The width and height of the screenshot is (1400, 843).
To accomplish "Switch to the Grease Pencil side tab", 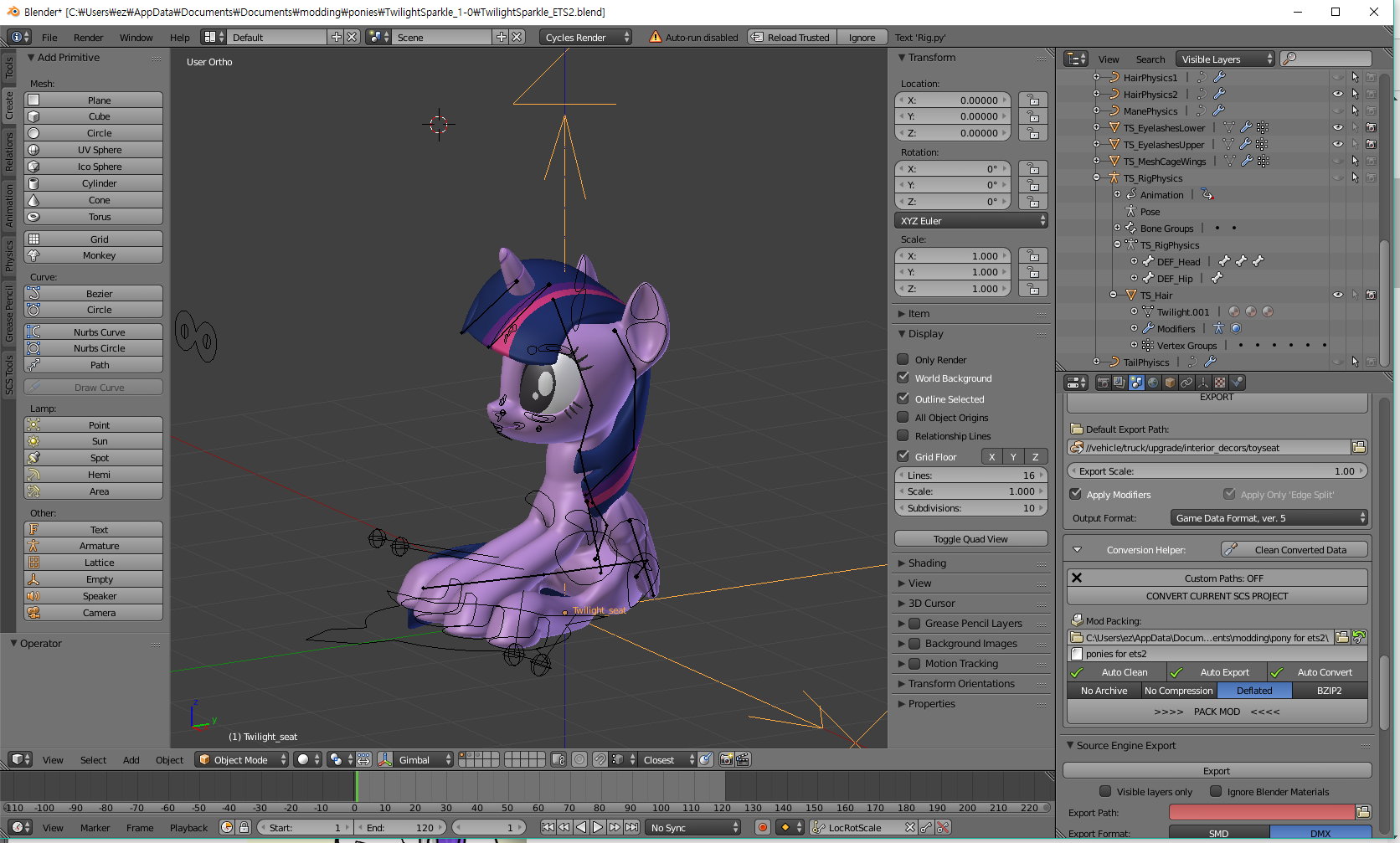I will [9, 314].
